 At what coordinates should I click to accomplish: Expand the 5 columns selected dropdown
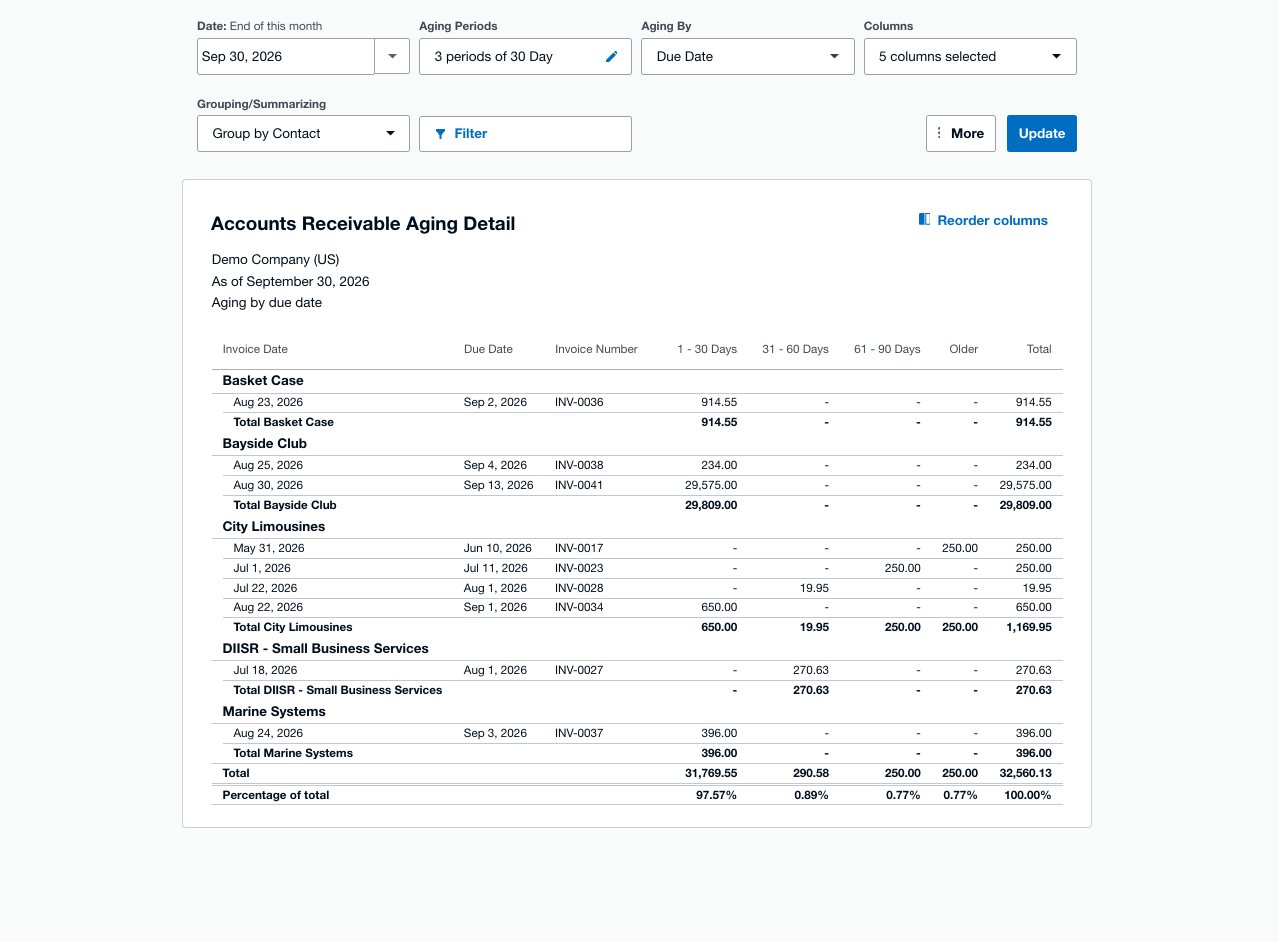tap(970, 56)
